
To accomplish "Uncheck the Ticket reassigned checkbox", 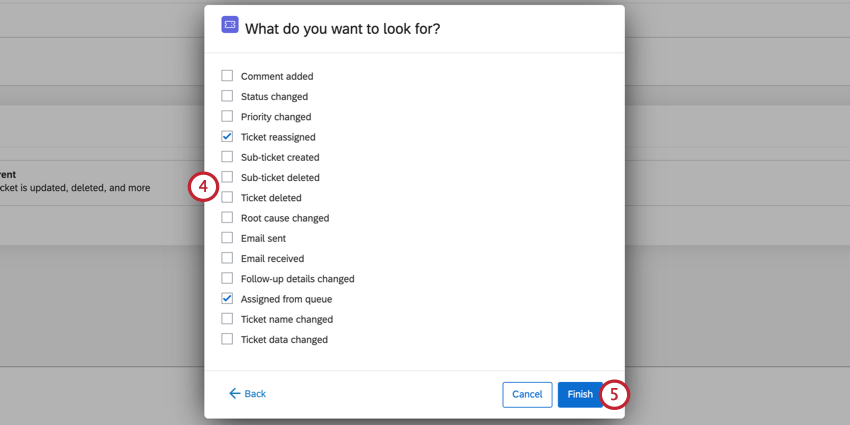I will (x=227, y=136).
